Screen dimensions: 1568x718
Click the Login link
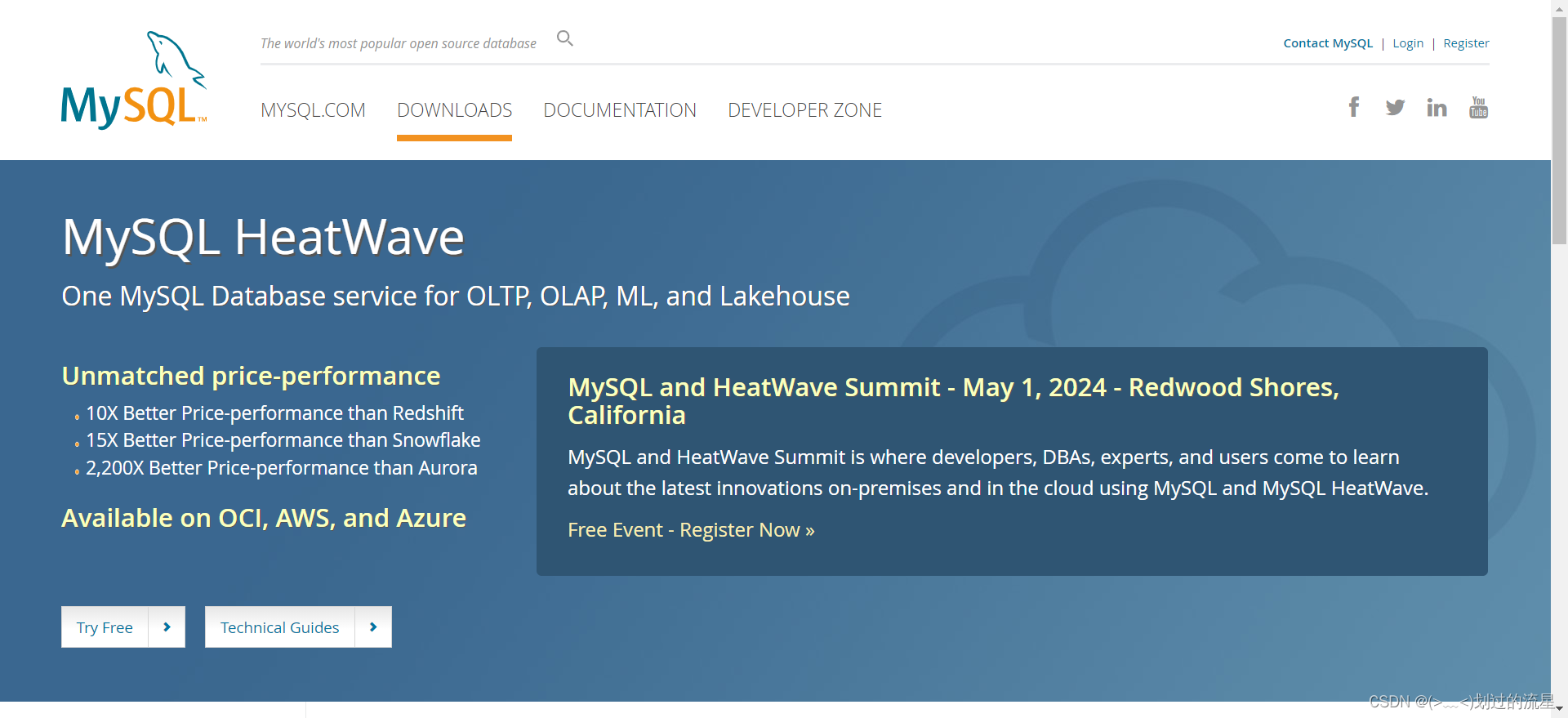click(1408, 43)
